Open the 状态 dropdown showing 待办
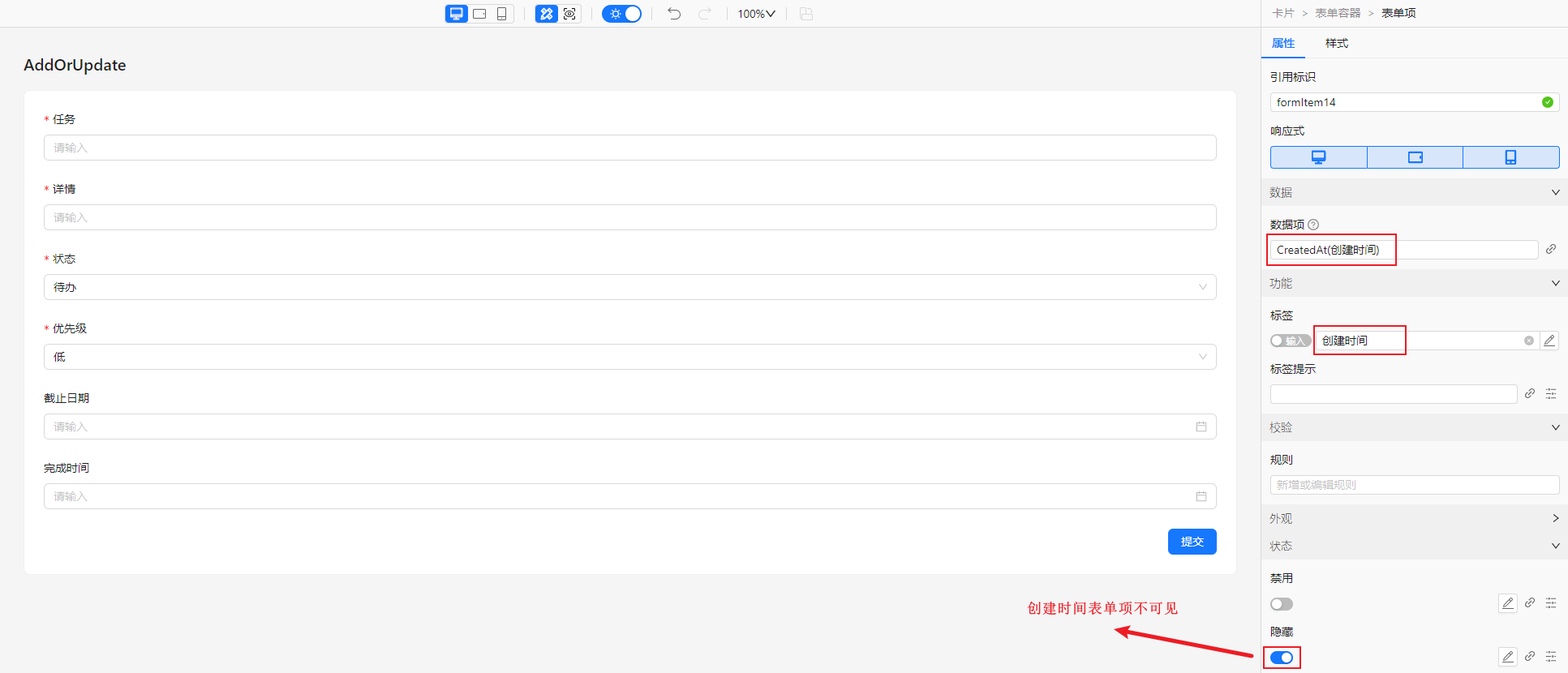 coord(629,287)
